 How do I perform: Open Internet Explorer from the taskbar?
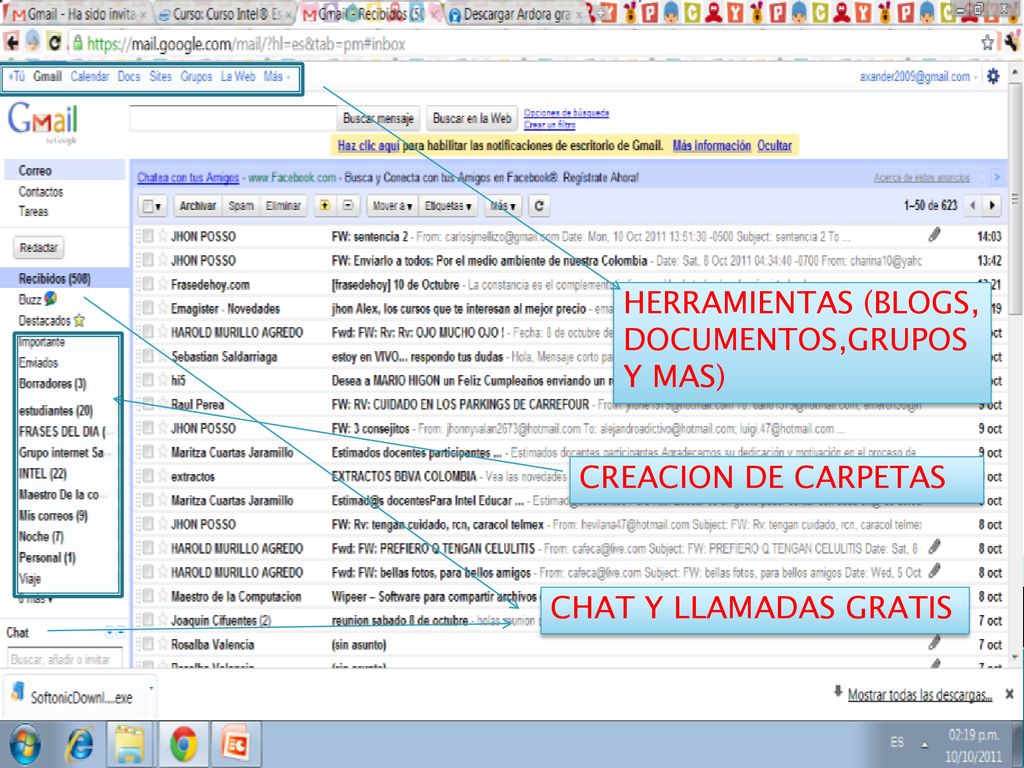[81, 744]
